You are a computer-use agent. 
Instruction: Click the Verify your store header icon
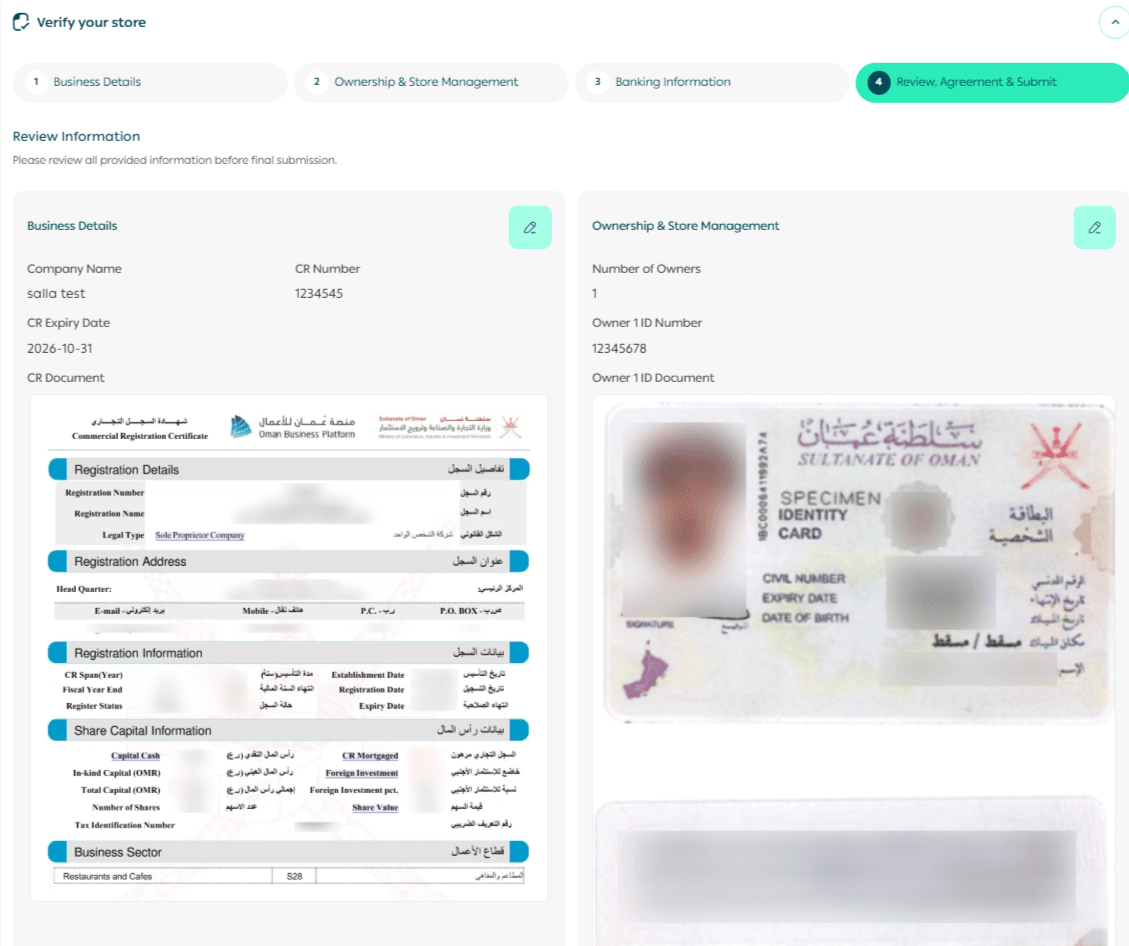21,22
